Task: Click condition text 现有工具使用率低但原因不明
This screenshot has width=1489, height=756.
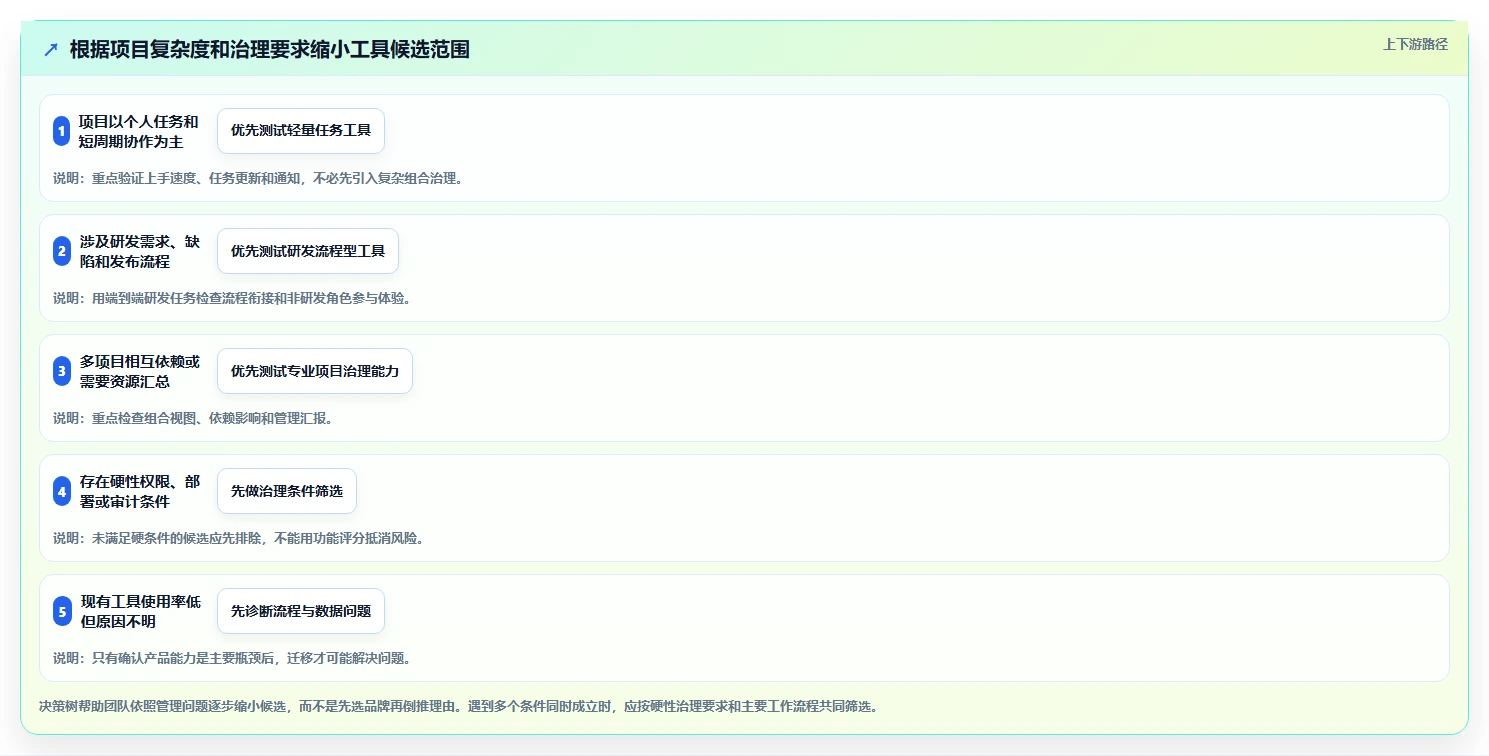Action: [141, 611]
